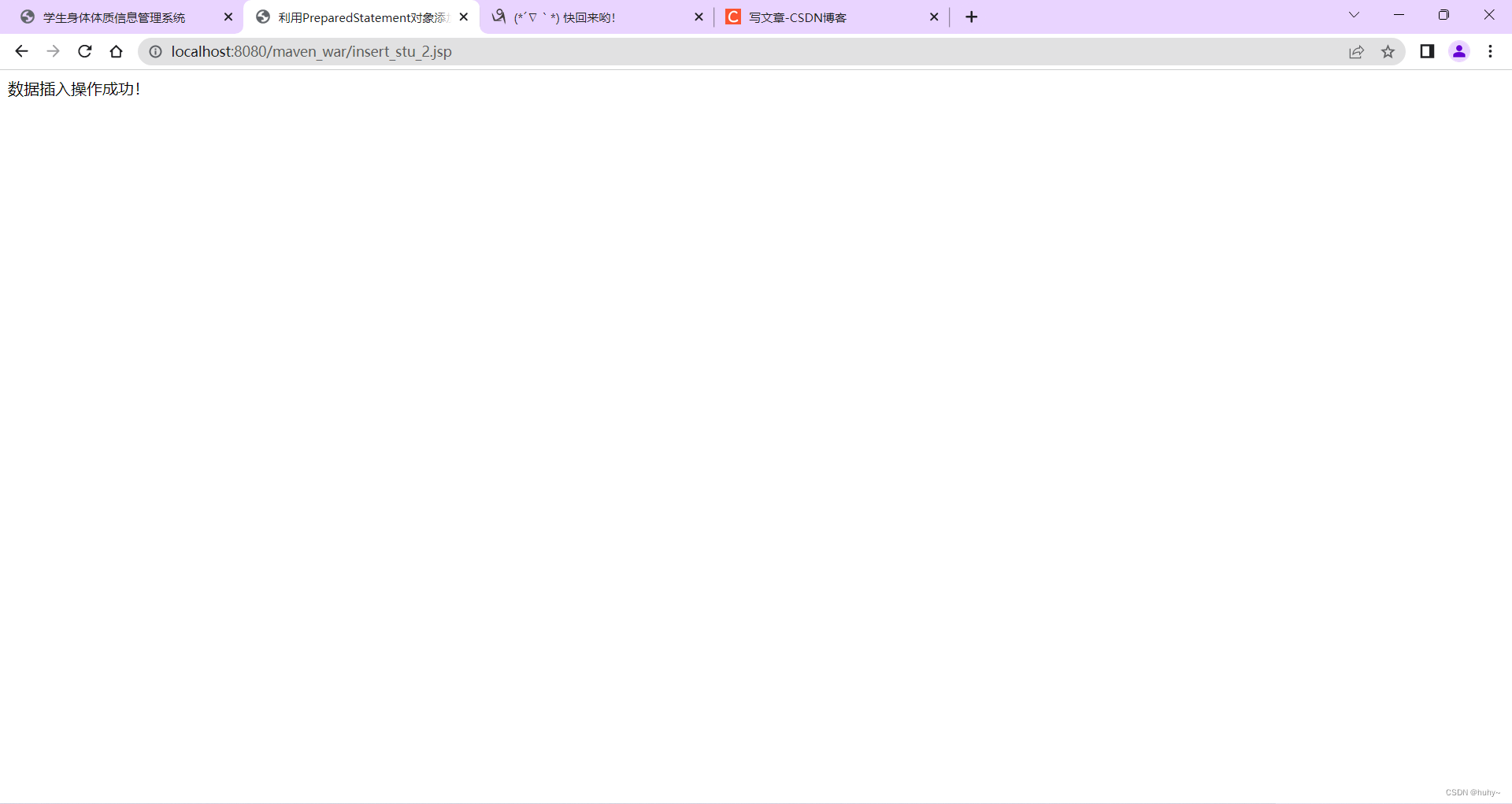Open the side panel

(1427, 51)
